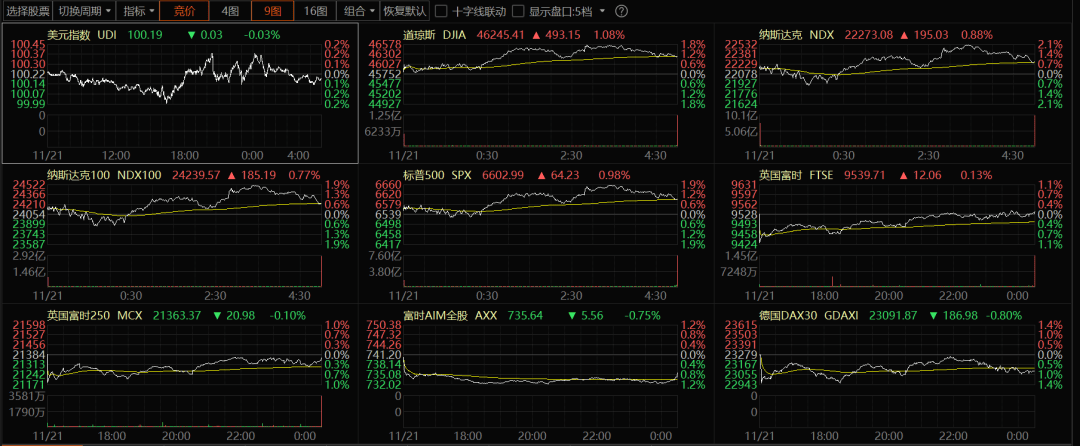Click the AXX price 735.64
This screenshot has width=1080, height=446.
pyautogui.click(x=525, y=315)
